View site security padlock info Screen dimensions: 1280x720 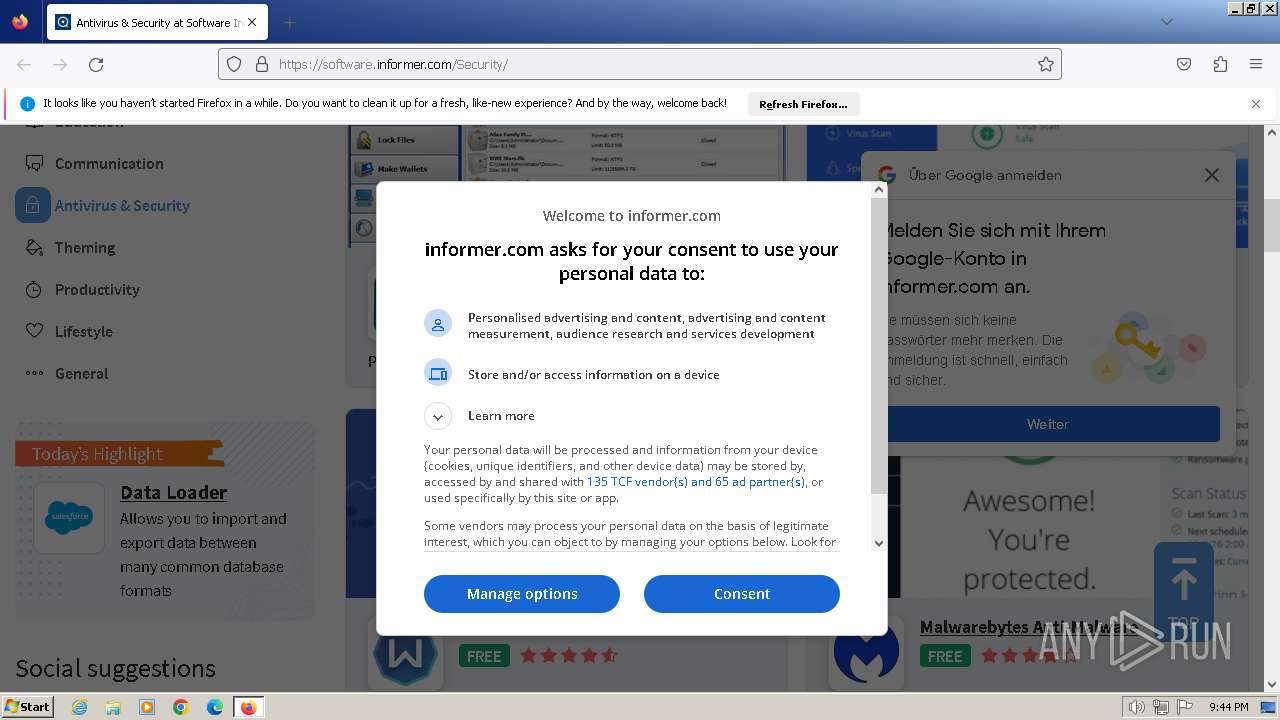(262, 64)
